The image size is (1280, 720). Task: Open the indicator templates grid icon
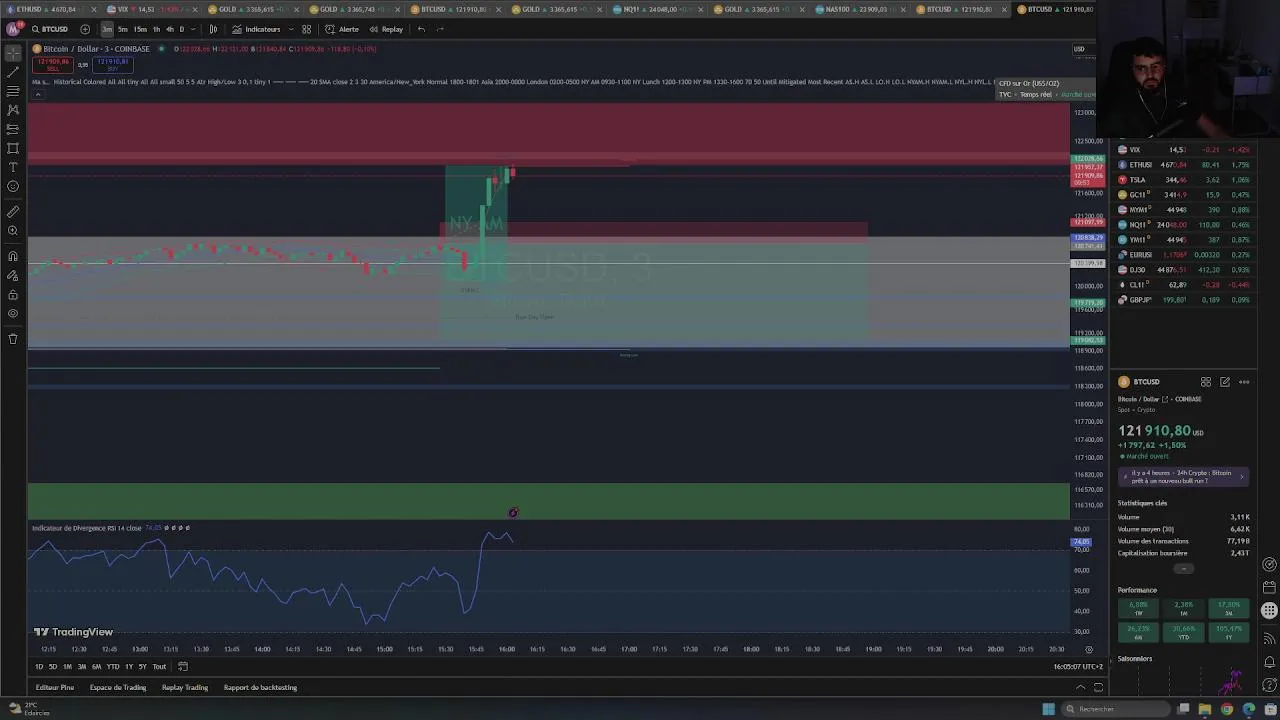pyautogui.click(x=306, y=29)
